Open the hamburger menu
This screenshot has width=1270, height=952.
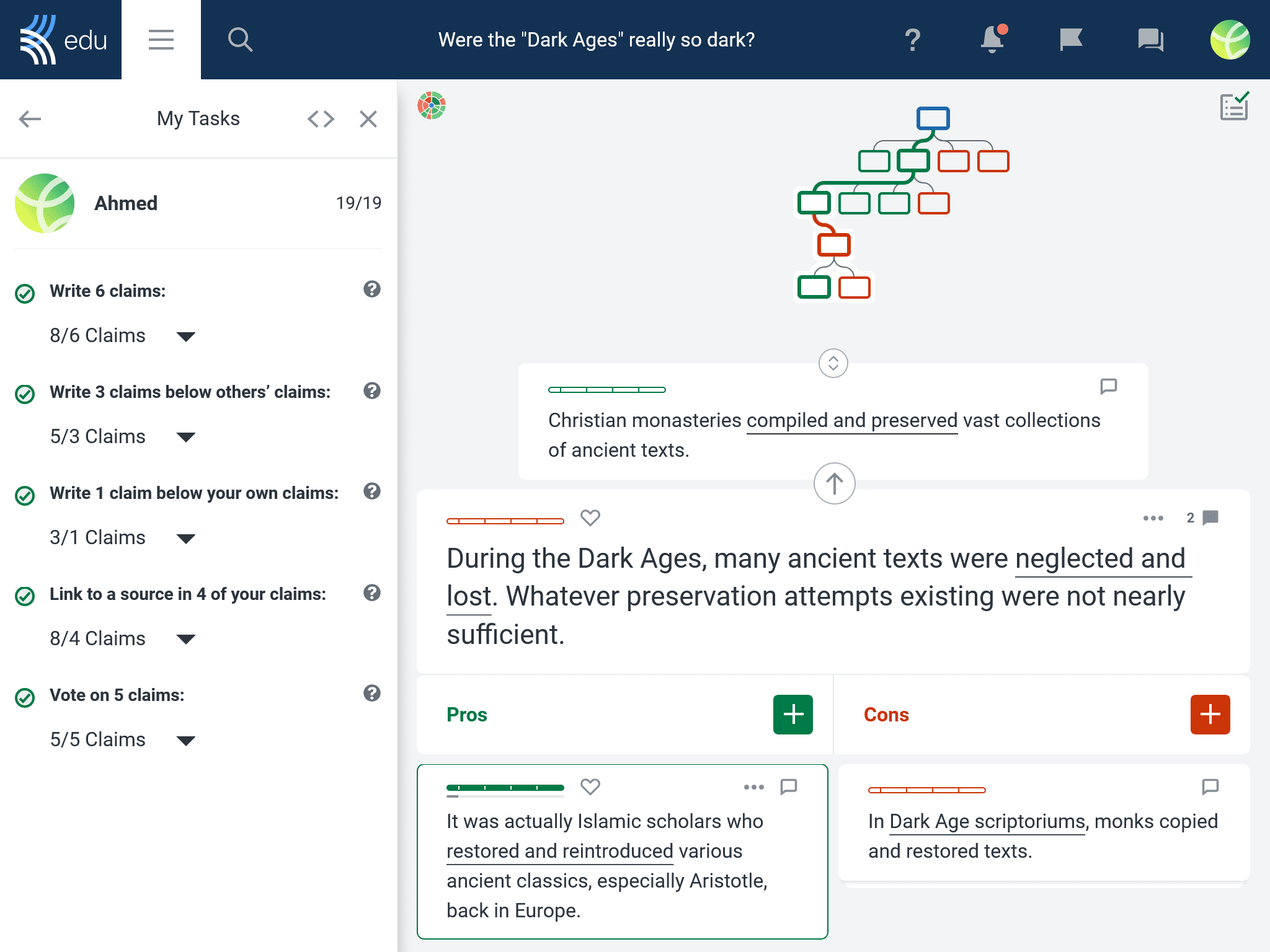pyautogui.click(x=161, y=40)
